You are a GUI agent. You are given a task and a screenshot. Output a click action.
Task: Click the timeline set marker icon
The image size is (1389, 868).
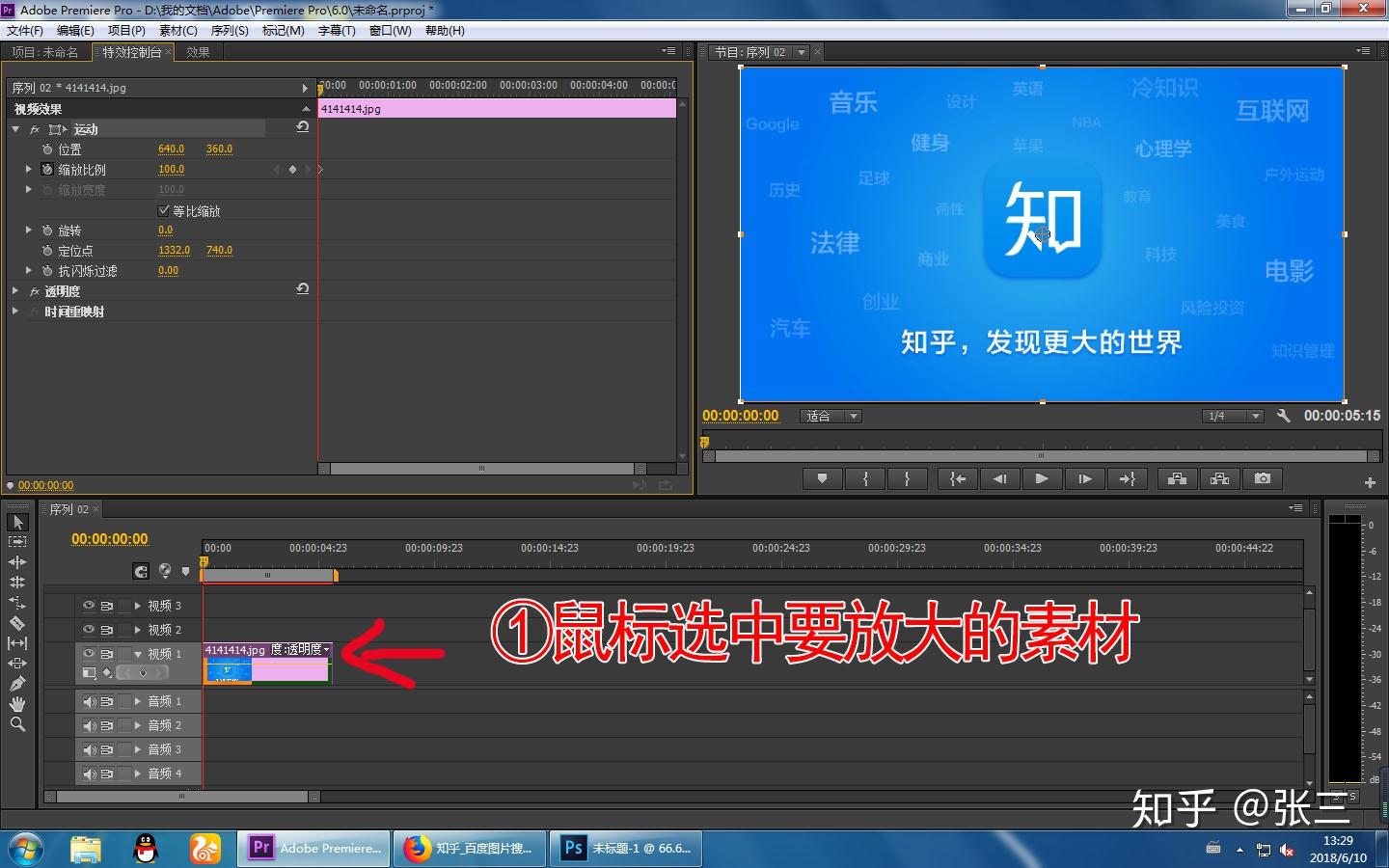click(x=186, y=571)
